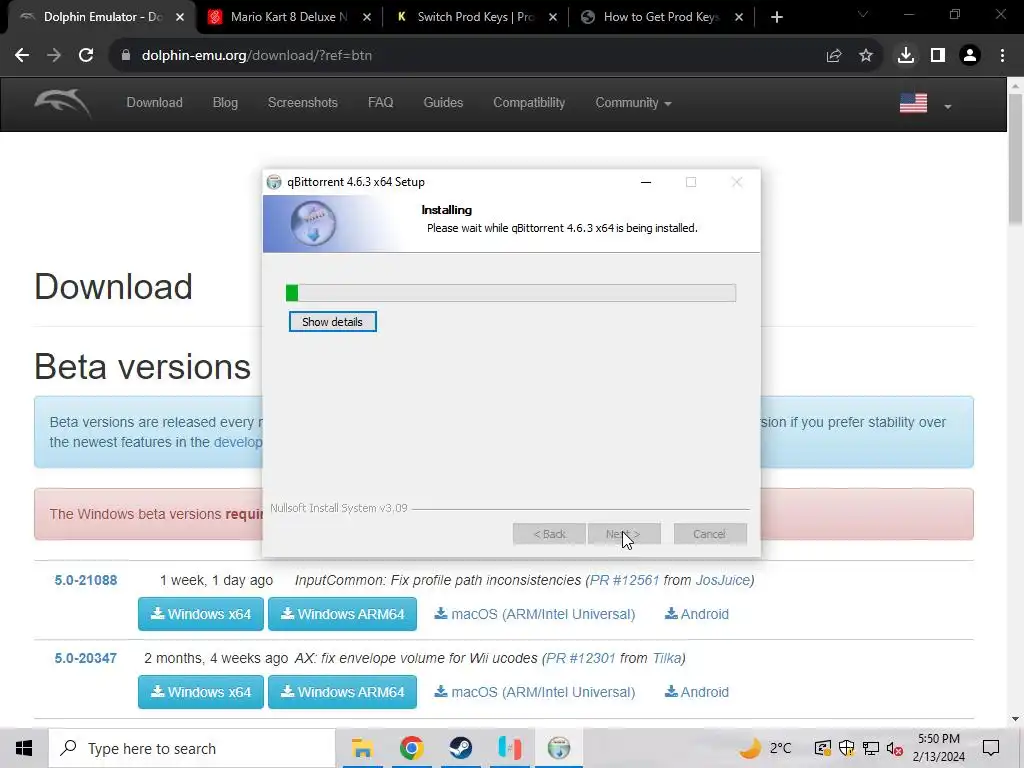Switch to the Mario Kart 8 Deluxe tab
Screen dimensions: 1024x768
(289, 17)
